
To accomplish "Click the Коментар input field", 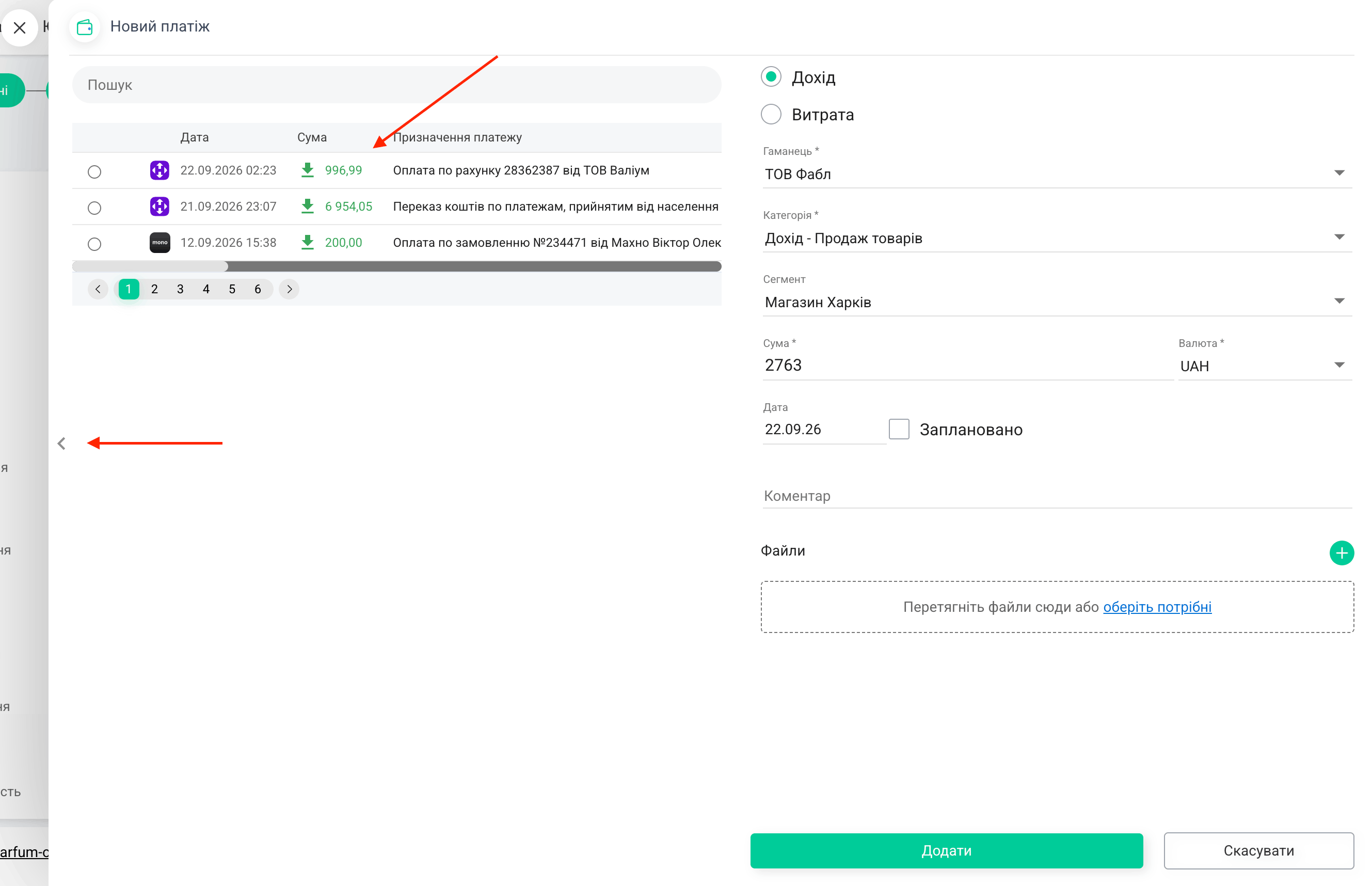I will (1057, 496).
